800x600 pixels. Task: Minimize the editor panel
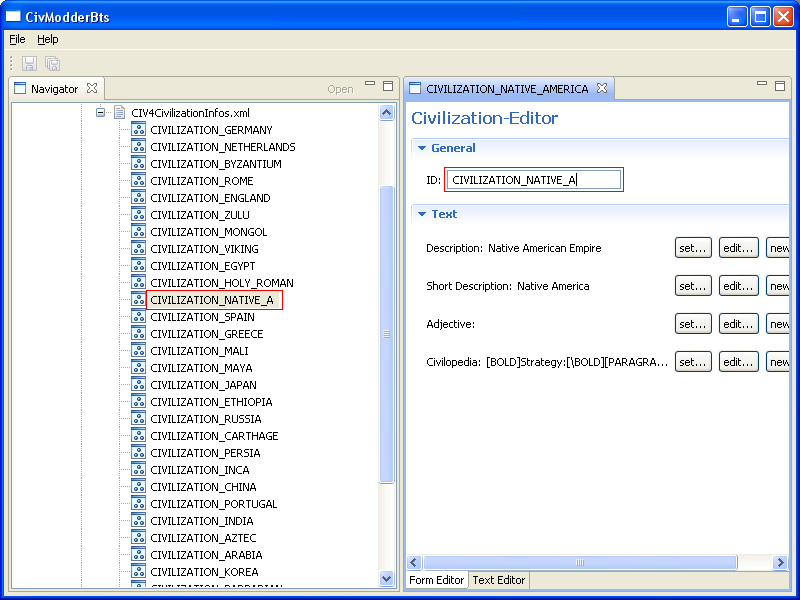[x=762, y=83]
